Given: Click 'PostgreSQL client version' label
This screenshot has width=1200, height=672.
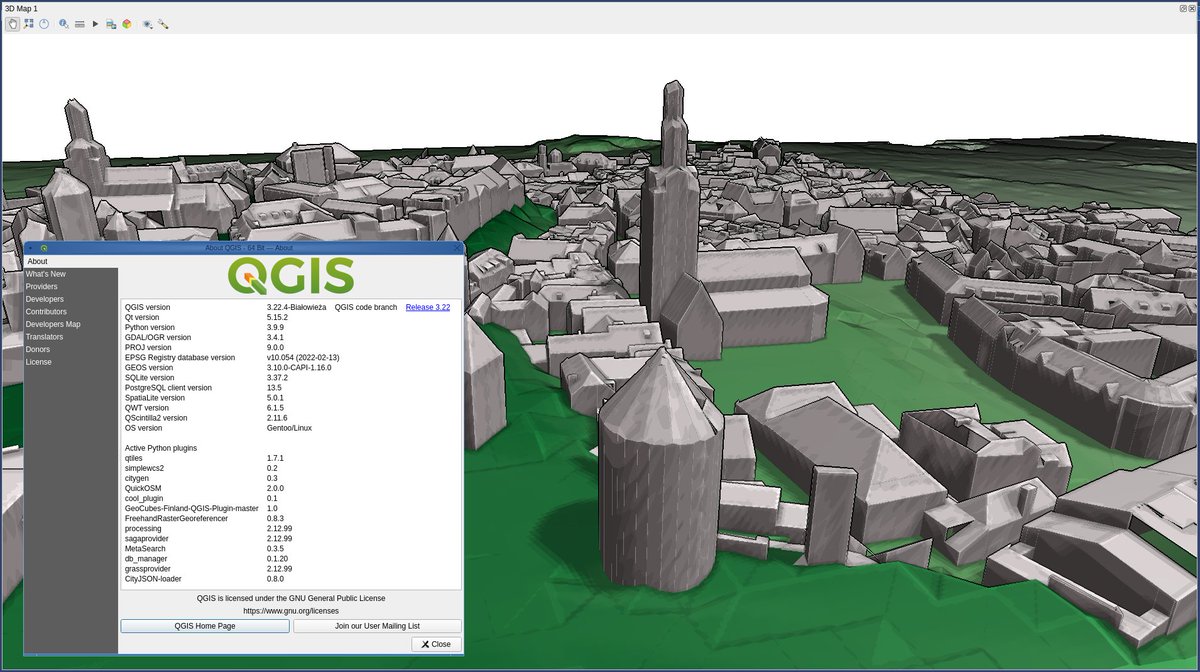Looking at the screenshot, I should 168,388.
